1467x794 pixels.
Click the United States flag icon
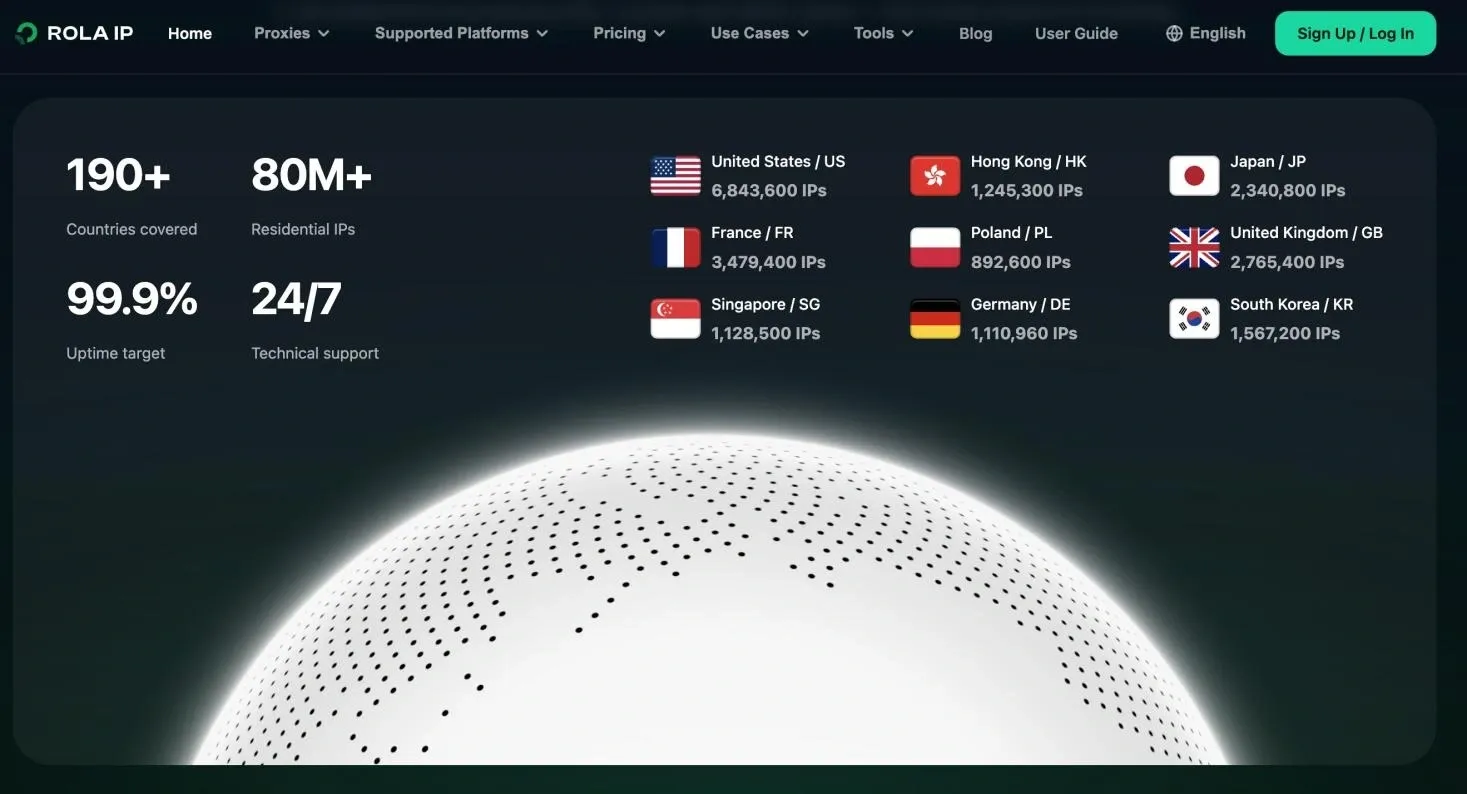click(x=676, y=176)
